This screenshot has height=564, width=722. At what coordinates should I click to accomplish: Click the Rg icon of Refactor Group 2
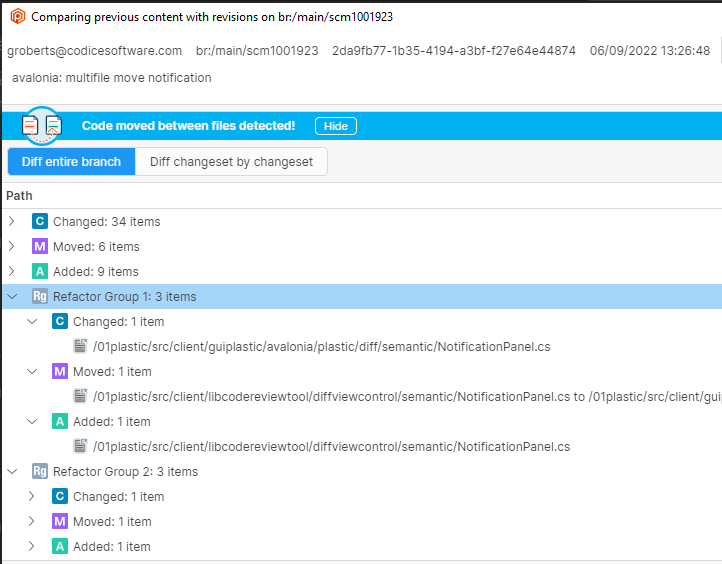coord(40,471)
